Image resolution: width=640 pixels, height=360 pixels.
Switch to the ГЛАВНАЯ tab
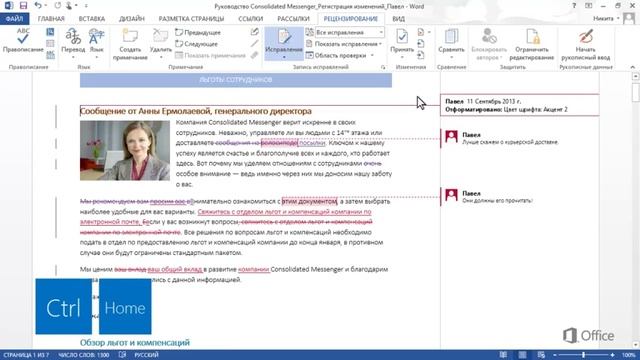[51, 19]
